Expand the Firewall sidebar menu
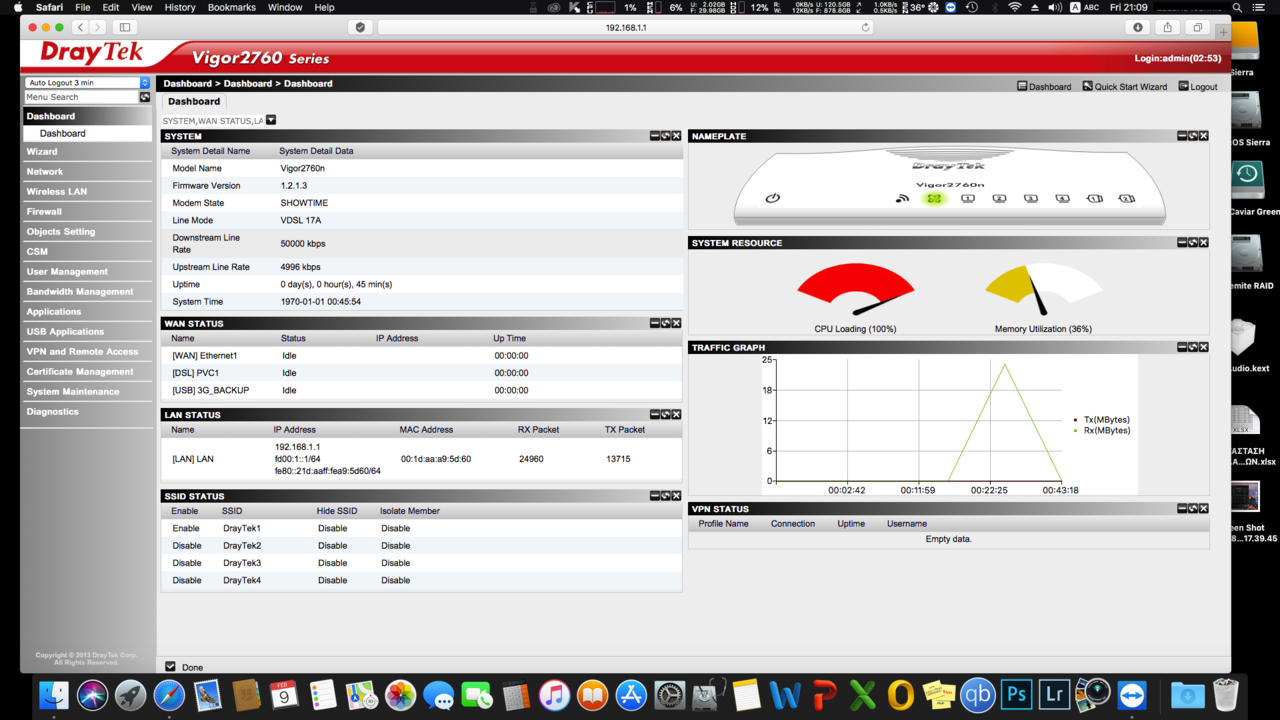The width and height of the screenshot is (1280, 720). click(87, 211)
